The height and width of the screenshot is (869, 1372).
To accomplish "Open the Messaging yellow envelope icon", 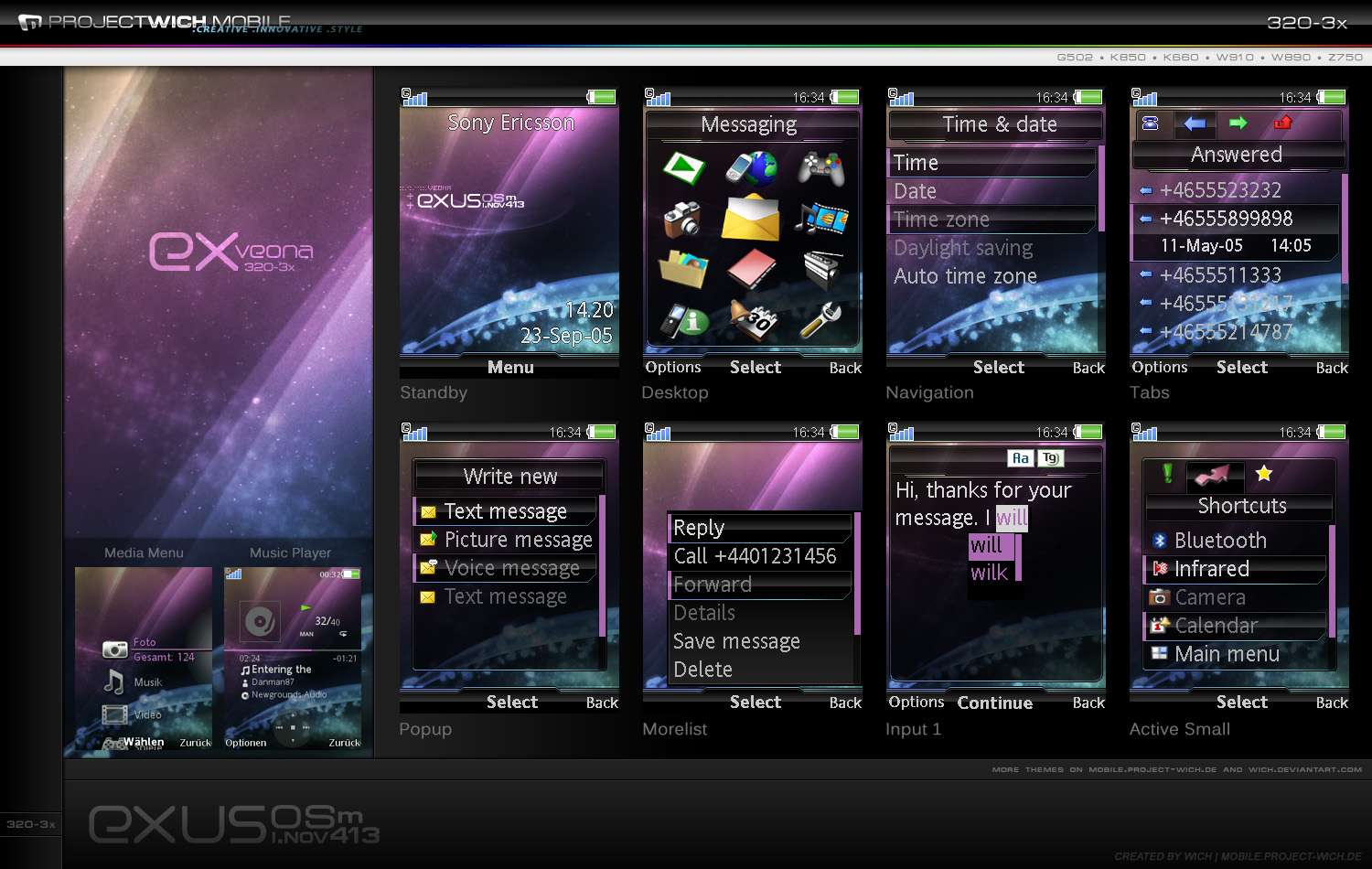I will click(751, 218).
